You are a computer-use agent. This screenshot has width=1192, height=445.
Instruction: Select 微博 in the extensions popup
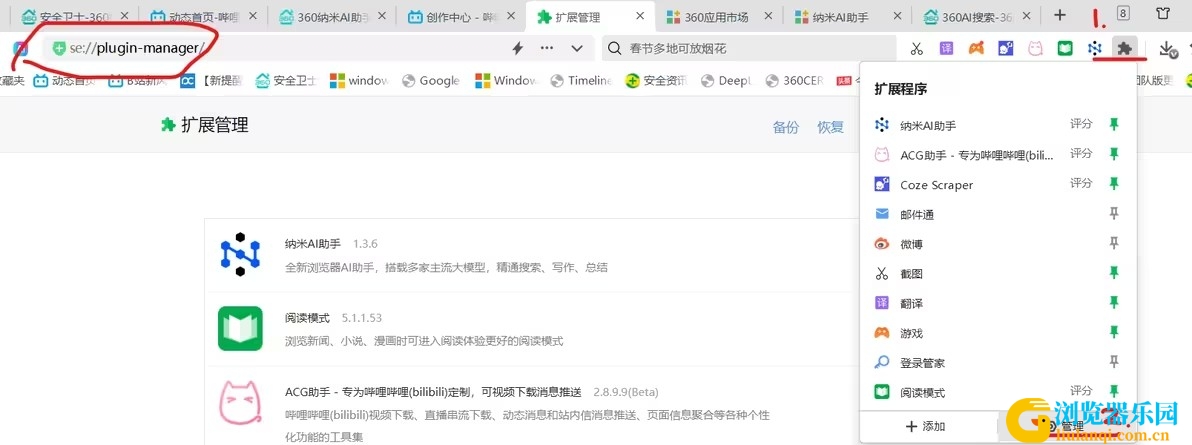[999, 244]
